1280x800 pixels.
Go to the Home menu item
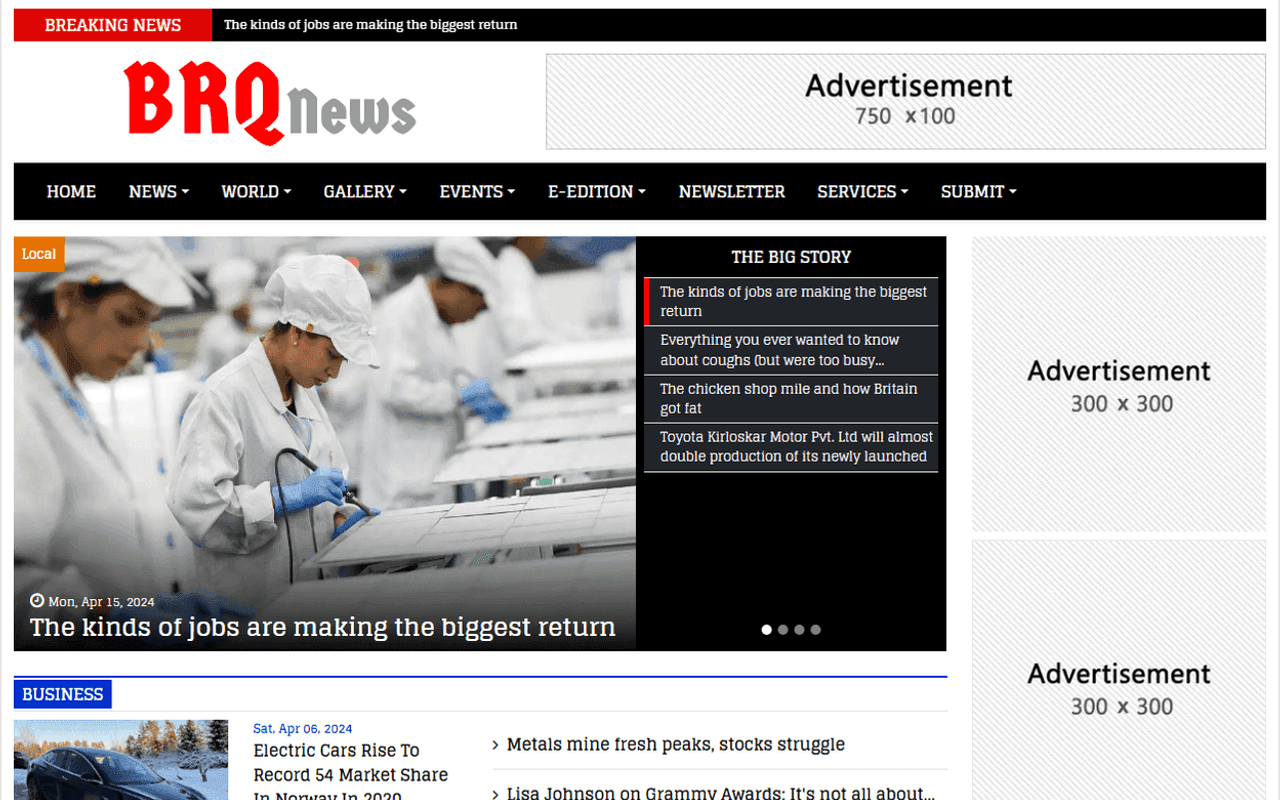pyautogui.click(x=71, y=192)
